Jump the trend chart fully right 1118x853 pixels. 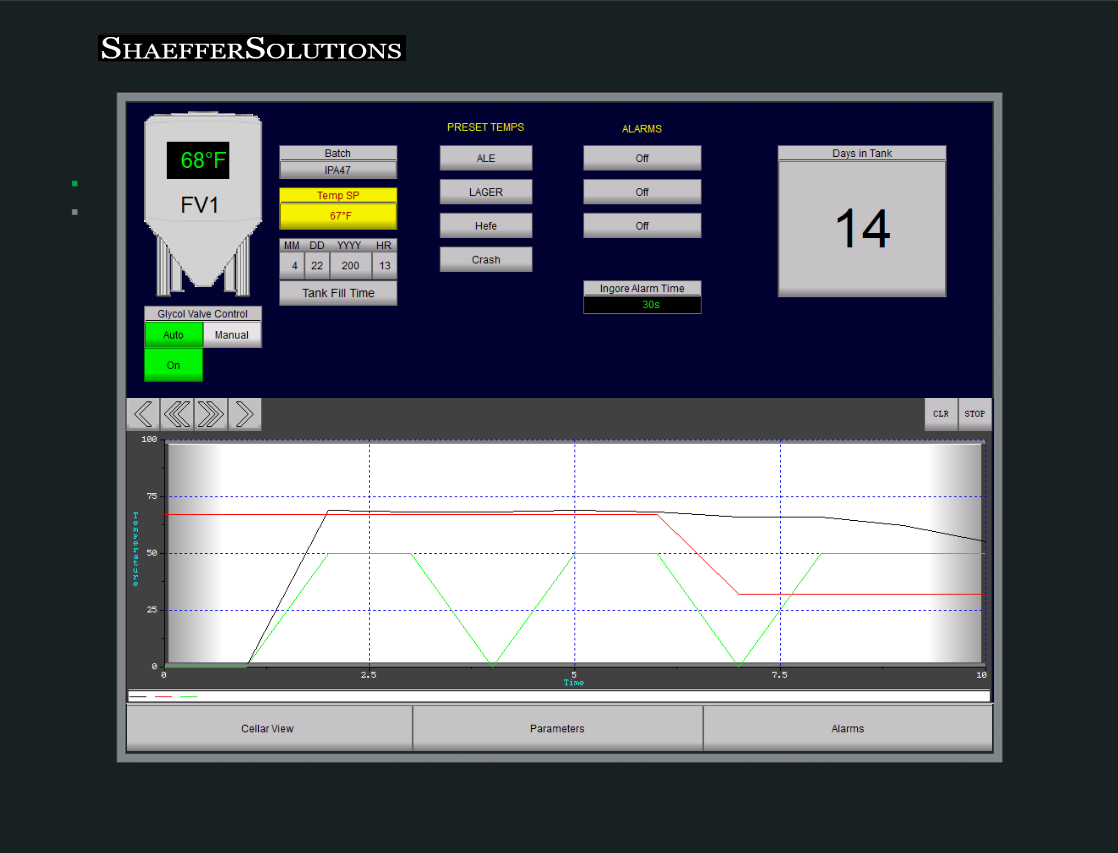pyautogui.click(x=211, y=413)
